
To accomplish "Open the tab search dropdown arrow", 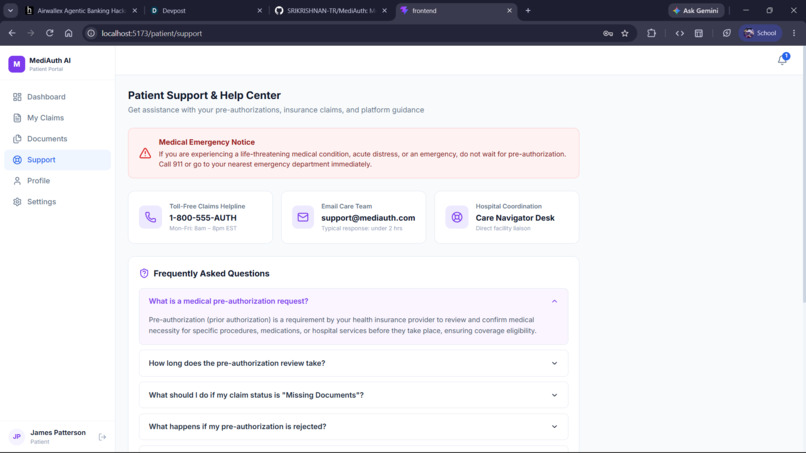I will tap(10, 10).
